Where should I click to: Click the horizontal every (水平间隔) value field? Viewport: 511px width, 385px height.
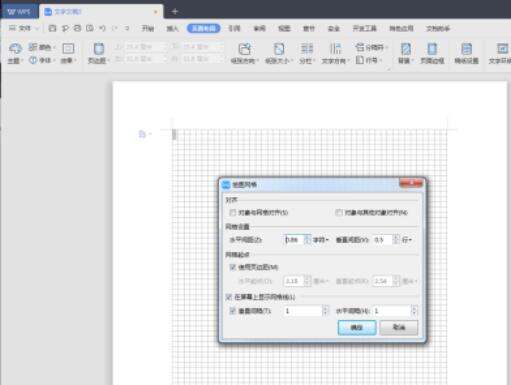tap(392, 311)
